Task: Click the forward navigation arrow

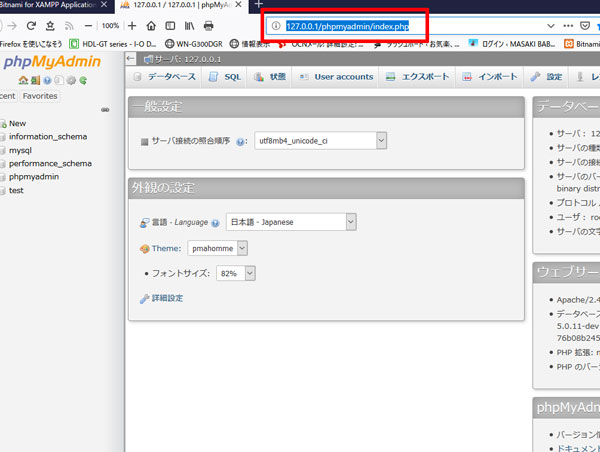Action: [12, 26]
